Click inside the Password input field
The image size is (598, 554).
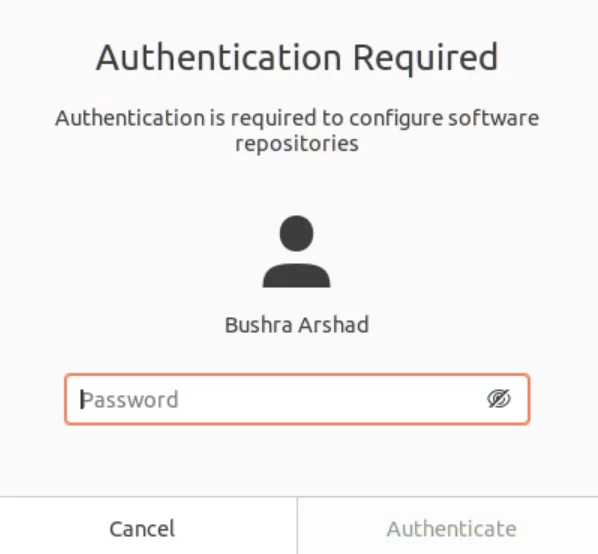[x=297, y=399]
